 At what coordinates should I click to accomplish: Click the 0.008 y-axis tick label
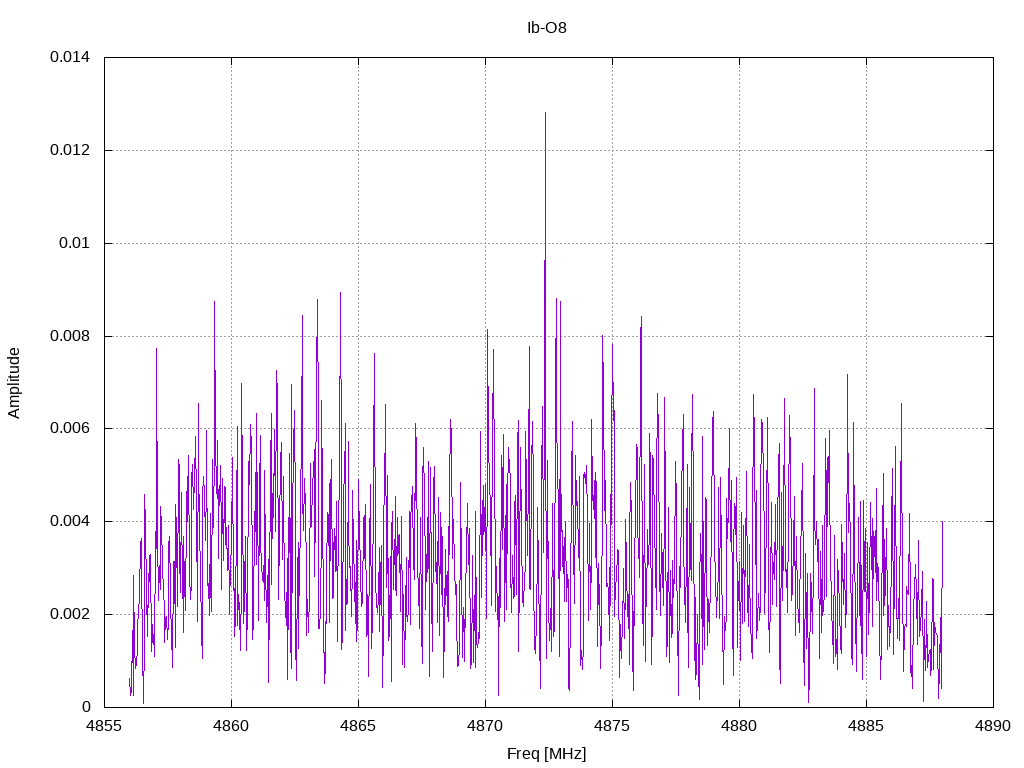pos(70,336)
